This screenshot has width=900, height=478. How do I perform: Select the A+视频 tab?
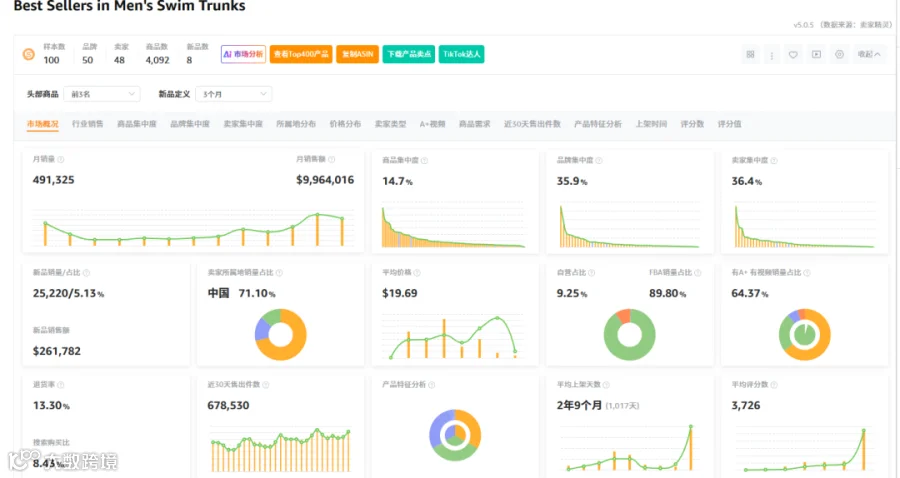pos(432,124)
